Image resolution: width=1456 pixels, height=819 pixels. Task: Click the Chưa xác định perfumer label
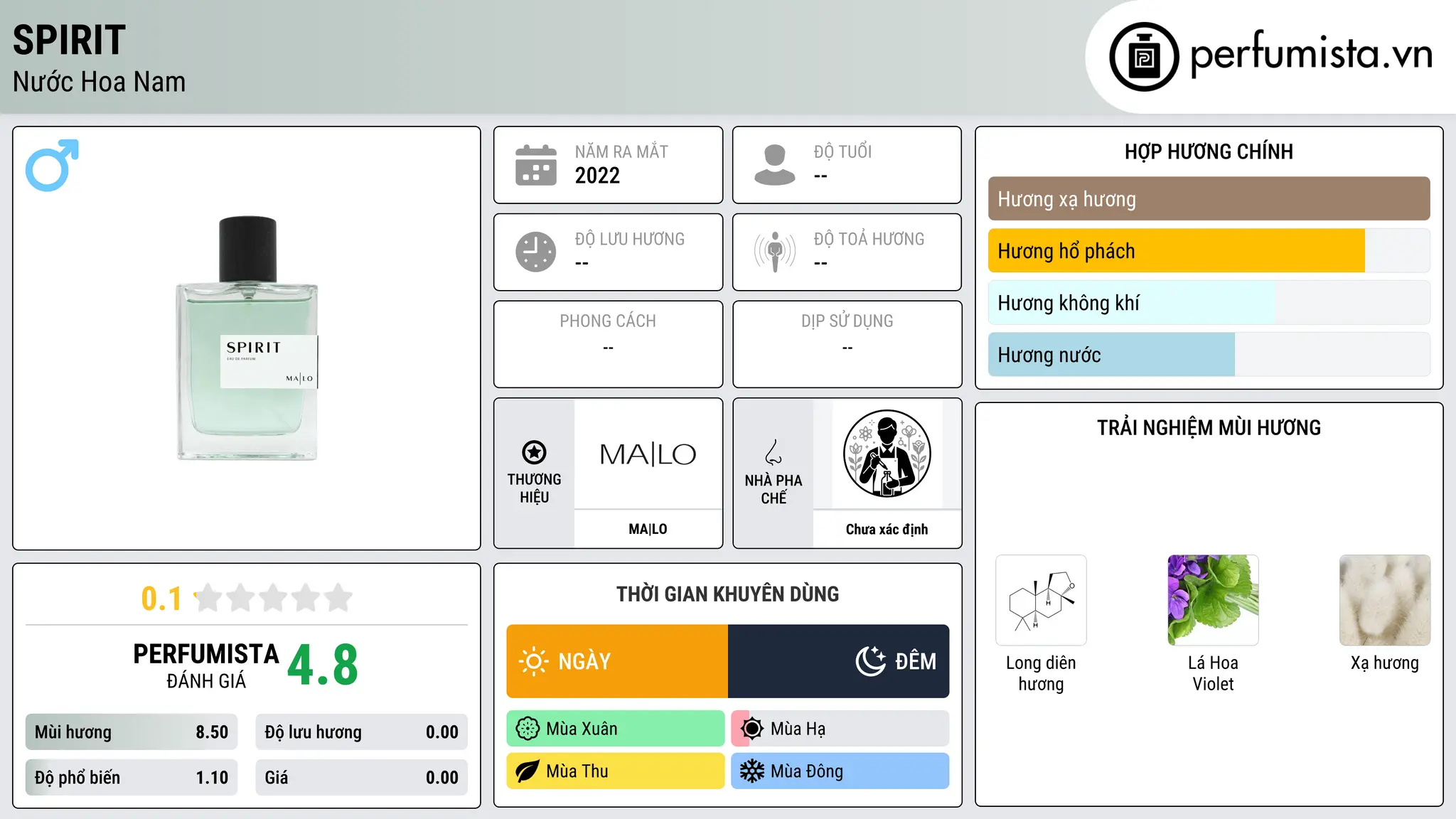887,529
